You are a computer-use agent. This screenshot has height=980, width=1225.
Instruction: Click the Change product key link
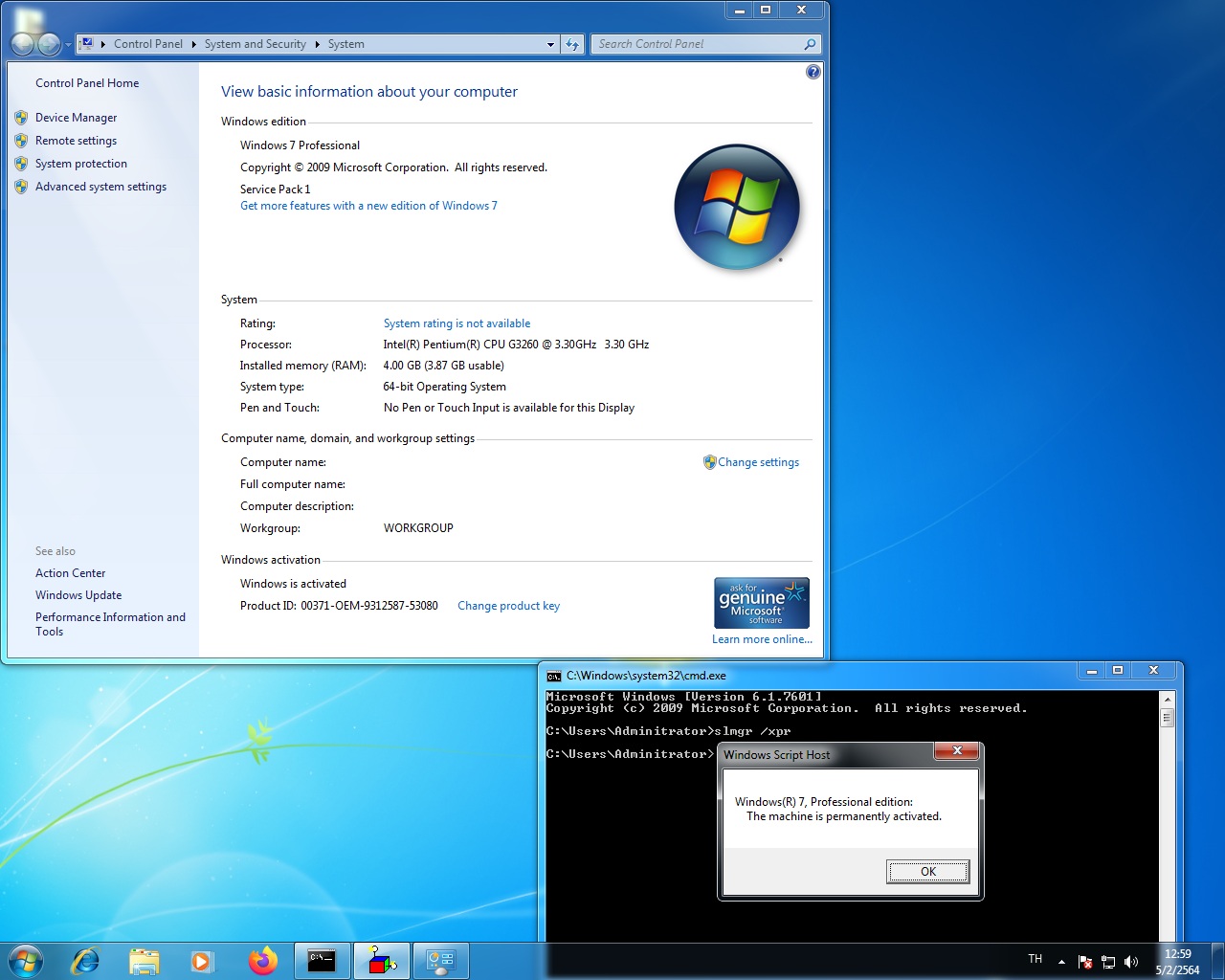point(508,606)
